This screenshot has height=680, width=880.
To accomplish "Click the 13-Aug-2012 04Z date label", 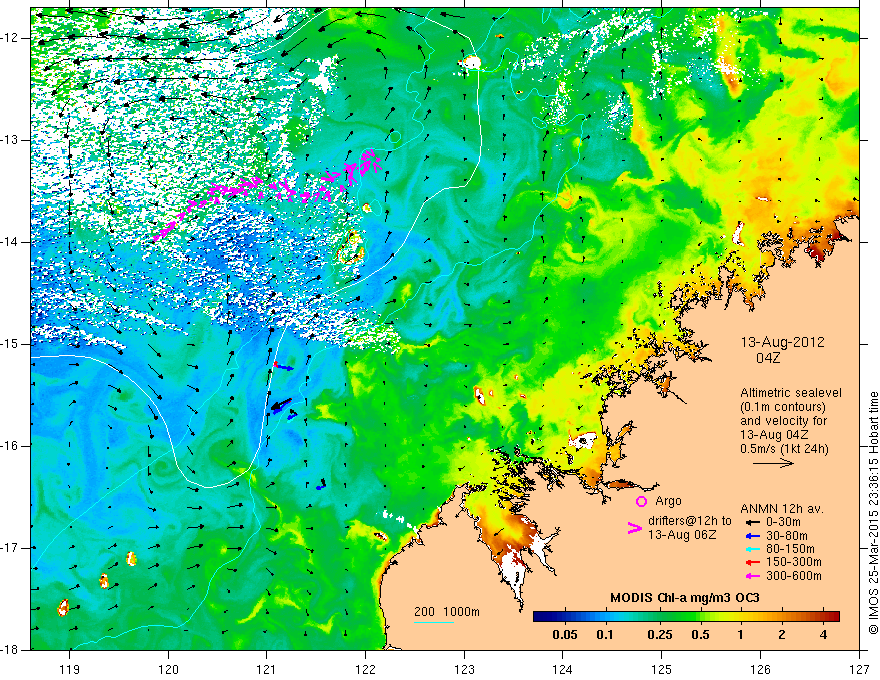I will 782,350.
